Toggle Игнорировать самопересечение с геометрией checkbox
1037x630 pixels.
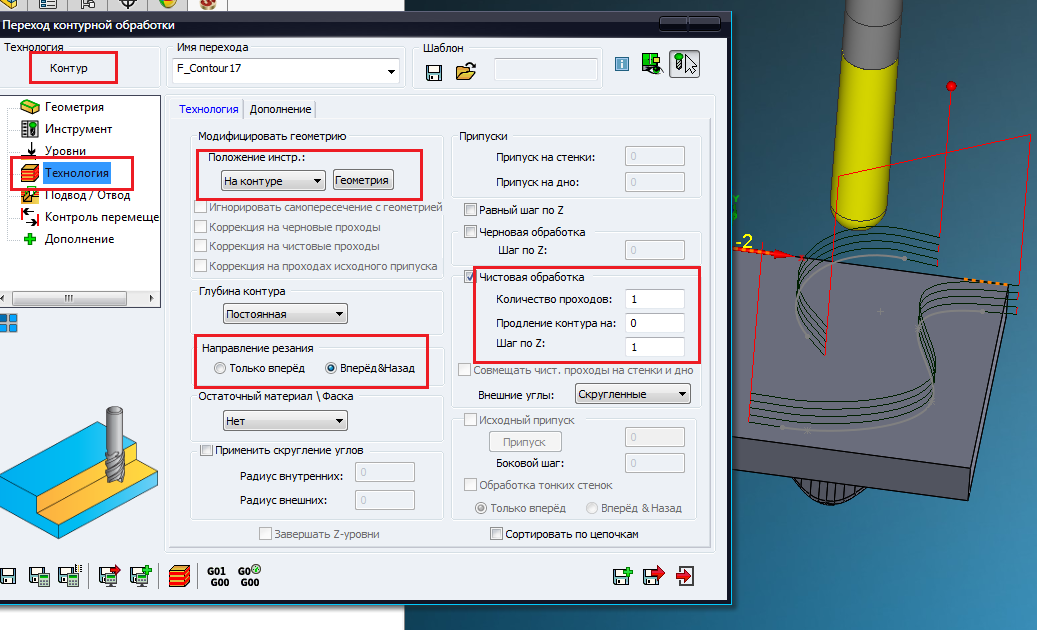coord(200,207)
